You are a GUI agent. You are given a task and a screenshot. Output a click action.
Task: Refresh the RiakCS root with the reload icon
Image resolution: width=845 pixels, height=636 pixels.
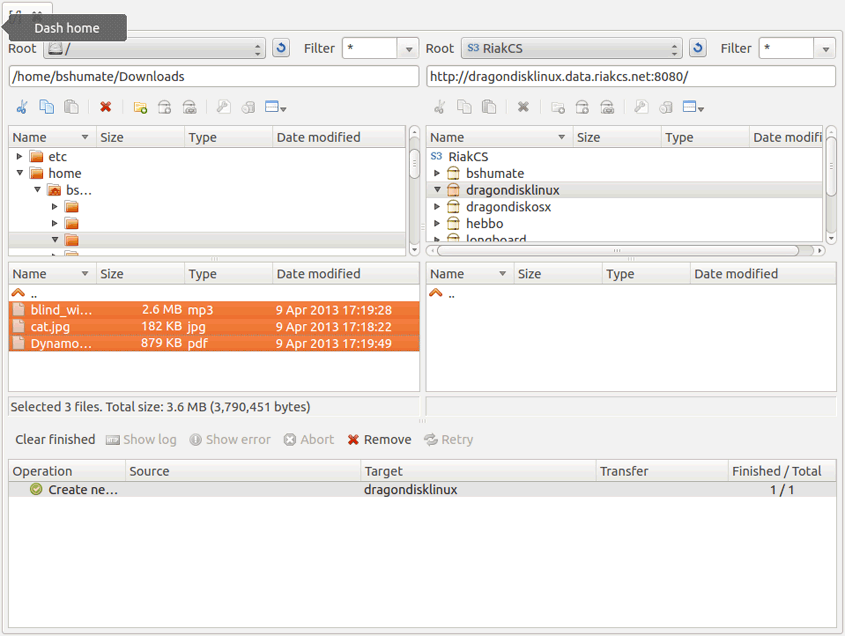tap(698, 47)
